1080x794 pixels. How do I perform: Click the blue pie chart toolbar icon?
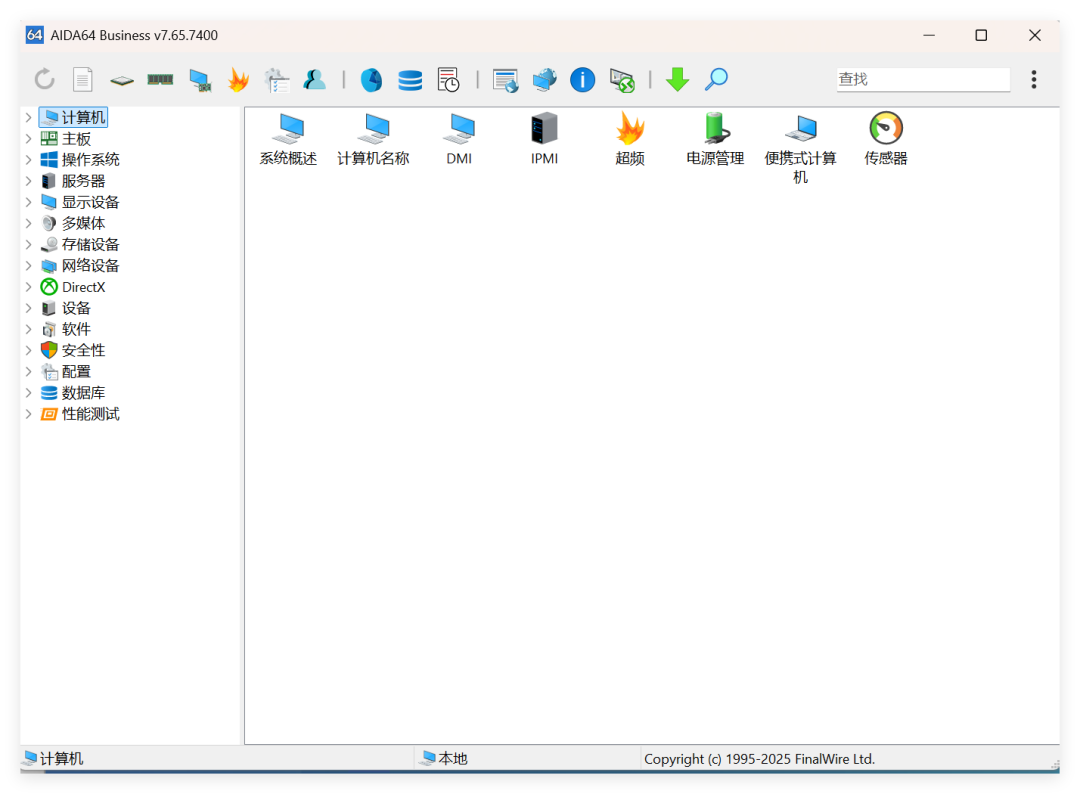click(371, 80)
